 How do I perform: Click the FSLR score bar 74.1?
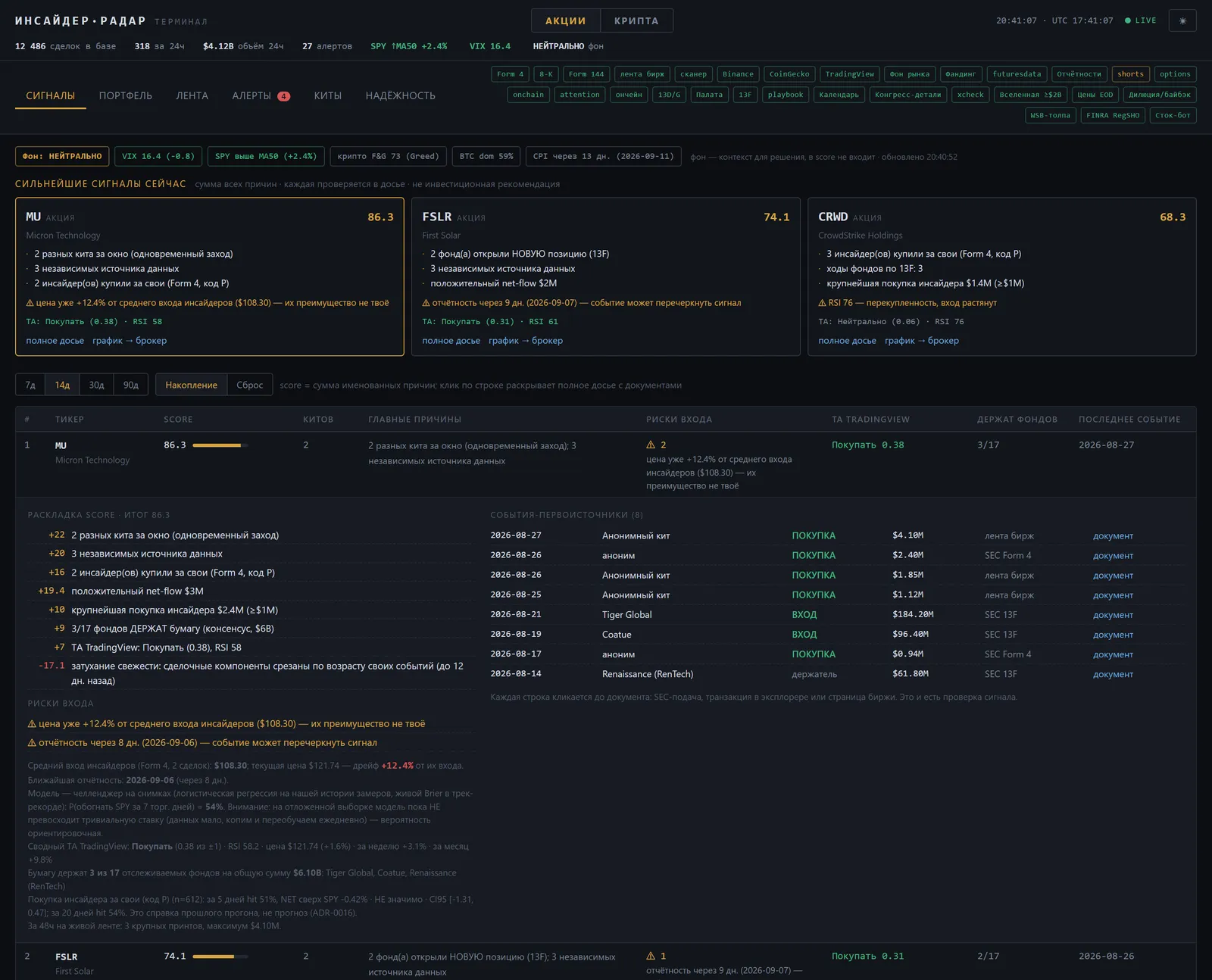tap(220, 957)
